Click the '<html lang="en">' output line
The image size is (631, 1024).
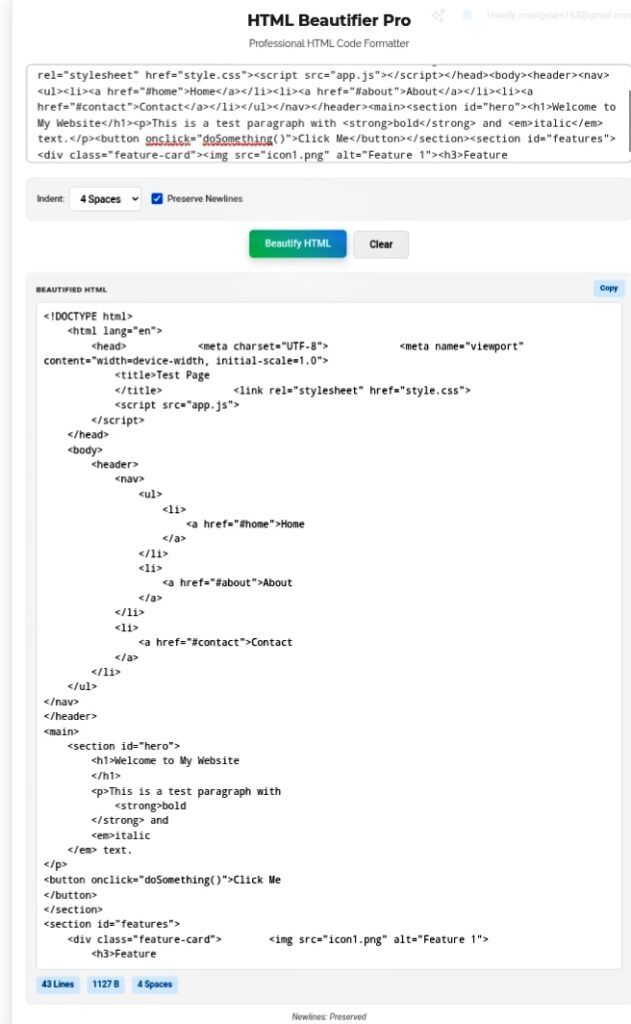114,331
